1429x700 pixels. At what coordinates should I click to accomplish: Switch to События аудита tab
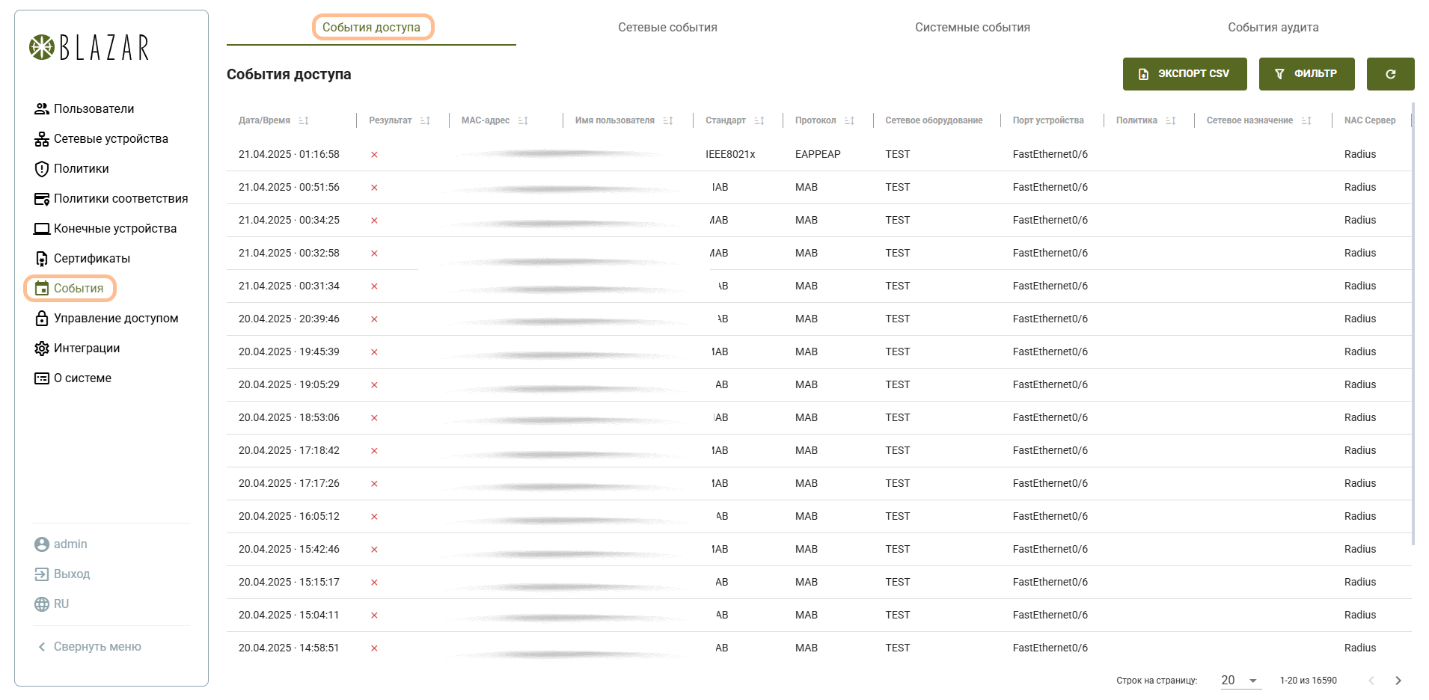click(x=1273, y=27)
